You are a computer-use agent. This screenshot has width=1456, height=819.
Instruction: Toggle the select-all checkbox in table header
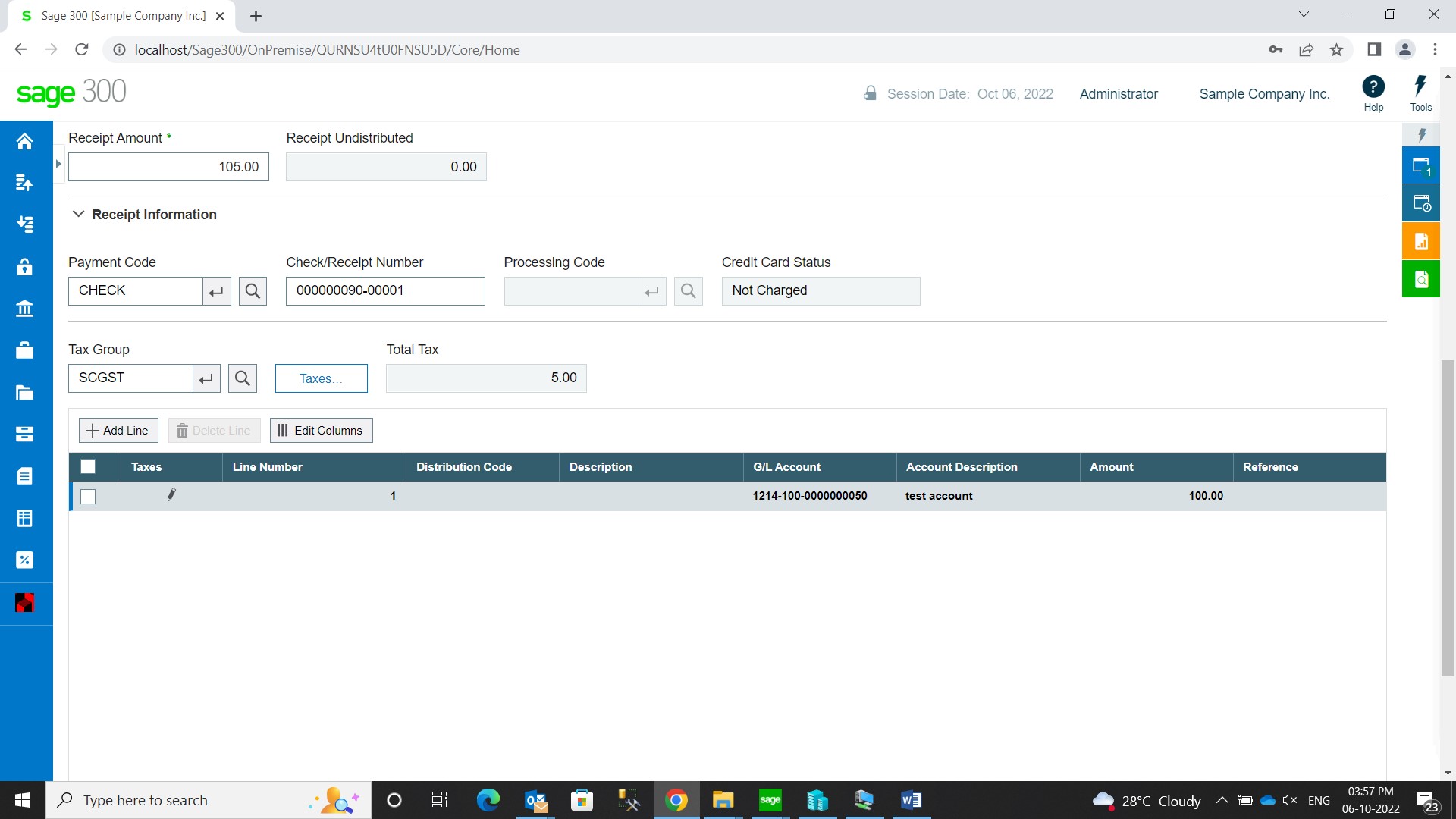[88, 466]
